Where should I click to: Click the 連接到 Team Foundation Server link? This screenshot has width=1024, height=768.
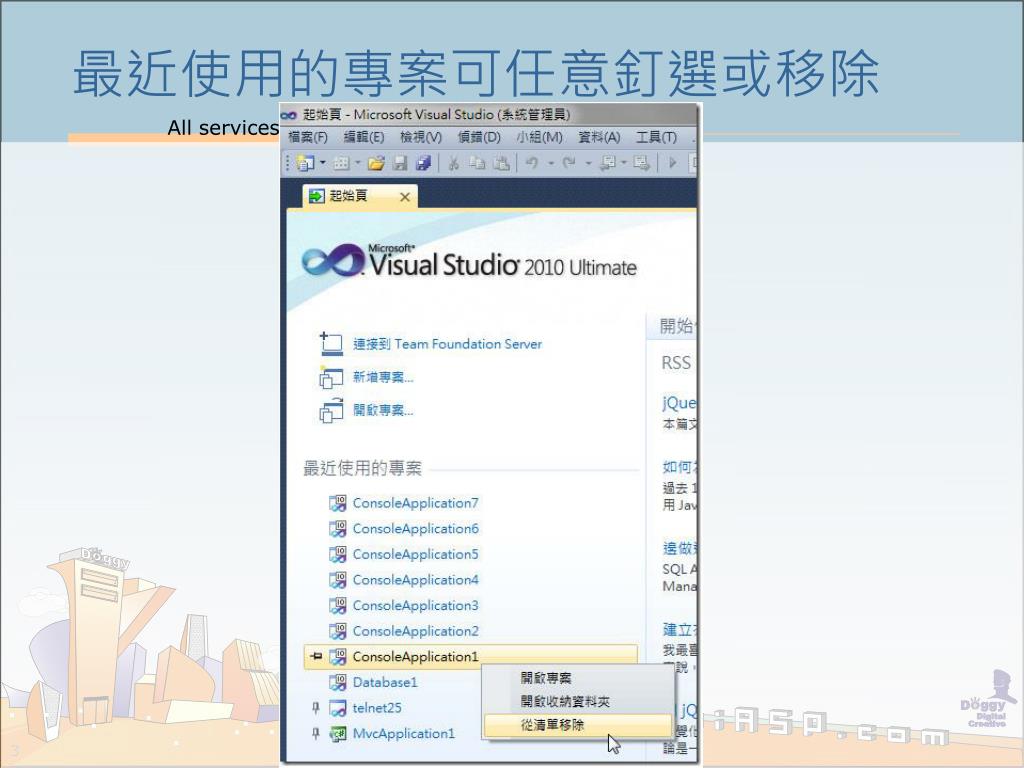(x=447, y=344)
